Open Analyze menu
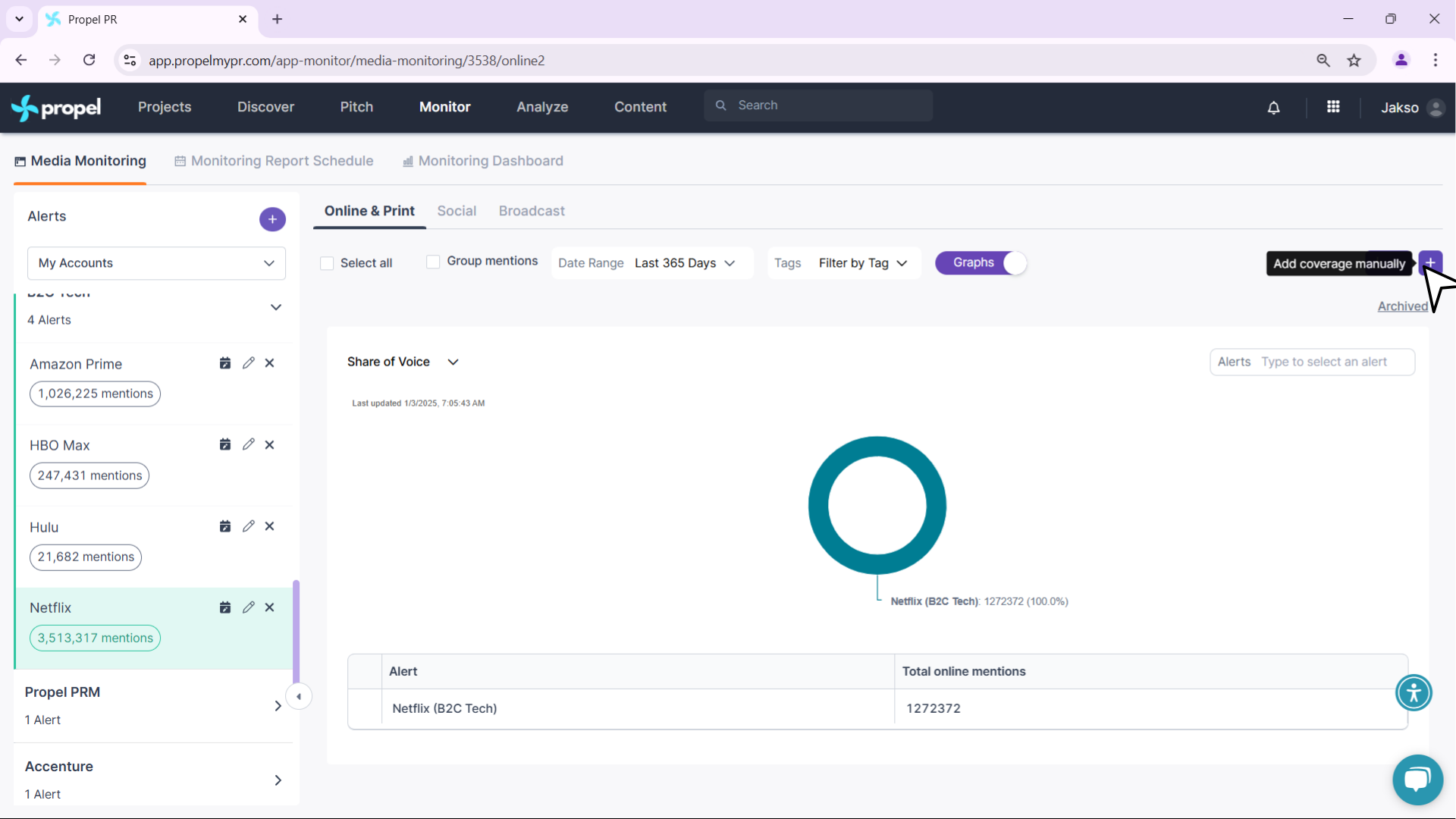1456x819 pixels. point(542,107)
